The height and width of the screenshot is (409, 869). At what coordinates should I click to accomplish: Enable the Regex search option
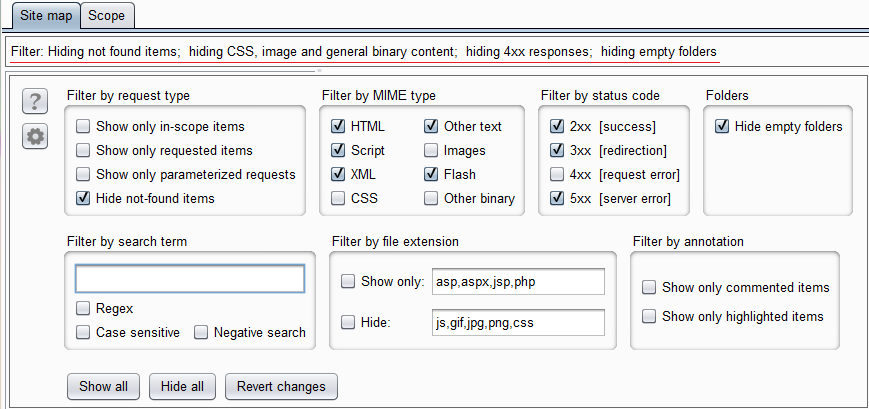coord(84,309)
